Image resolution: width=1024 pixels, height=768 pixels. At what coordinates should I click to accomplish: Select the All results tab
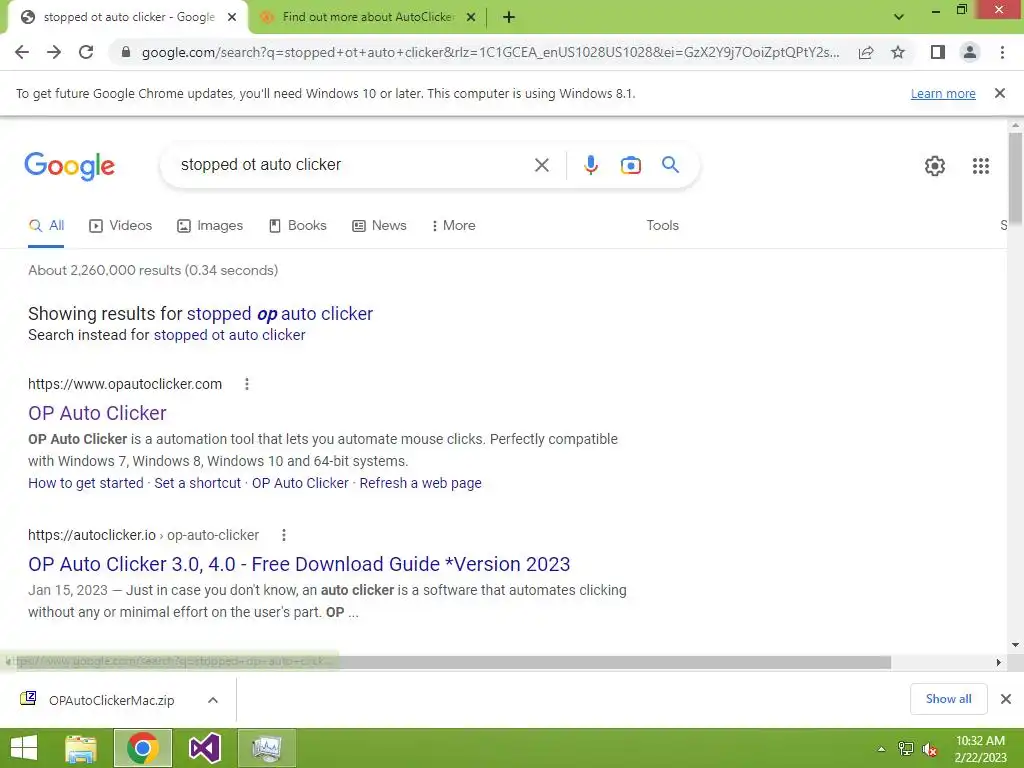(x=46, y=226)
